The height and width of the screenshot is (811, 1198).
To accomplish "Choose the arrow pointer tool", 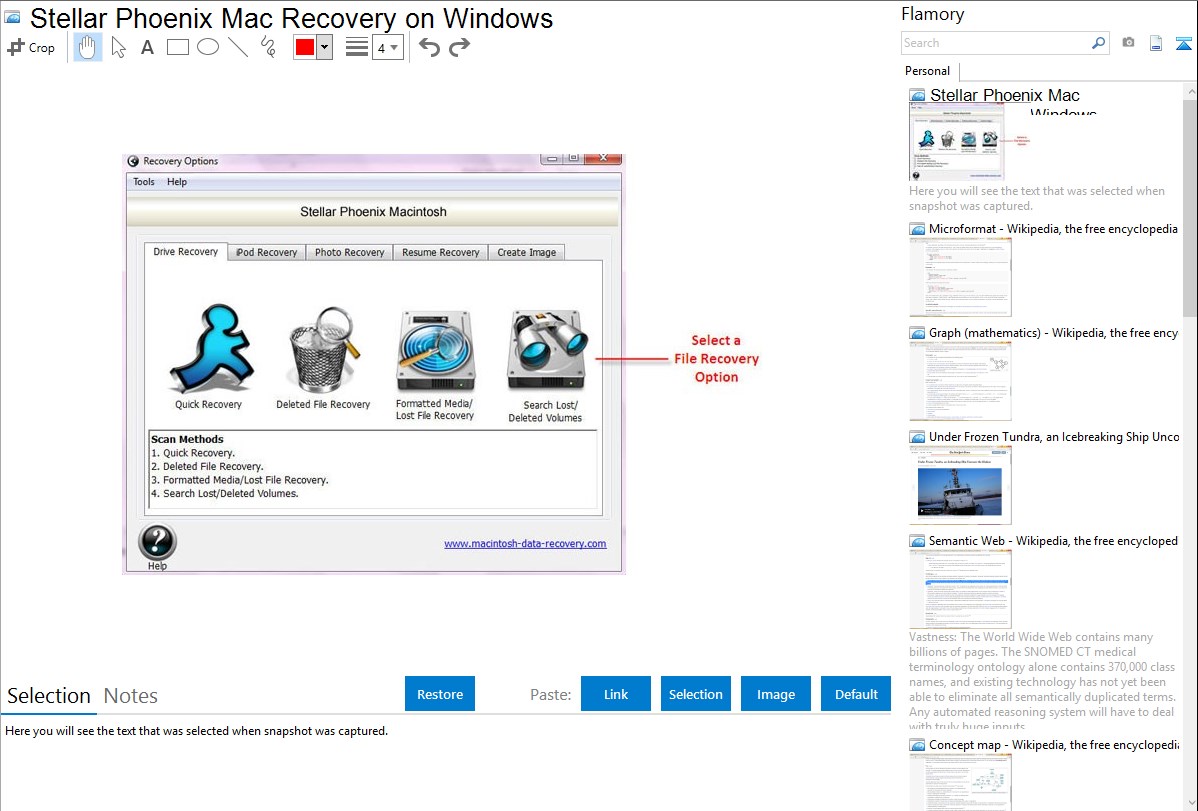I will (118, 47).
